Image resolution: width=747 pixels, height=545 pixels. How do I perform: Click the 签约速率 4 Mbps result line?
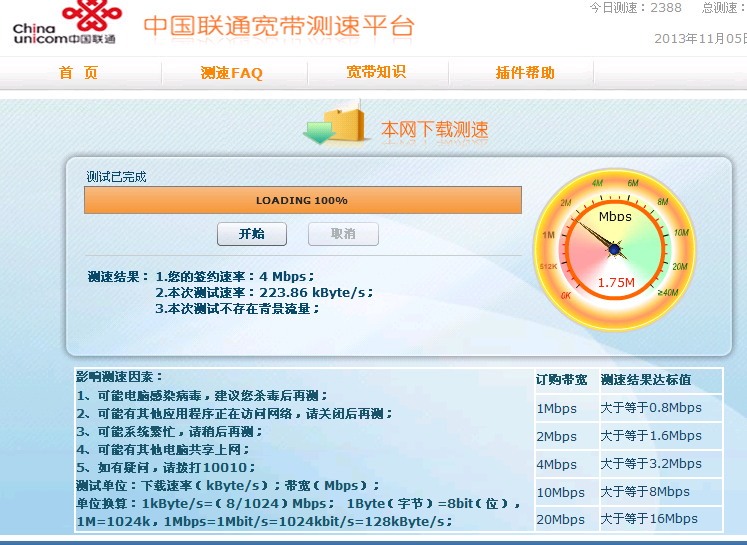[235, 277]
